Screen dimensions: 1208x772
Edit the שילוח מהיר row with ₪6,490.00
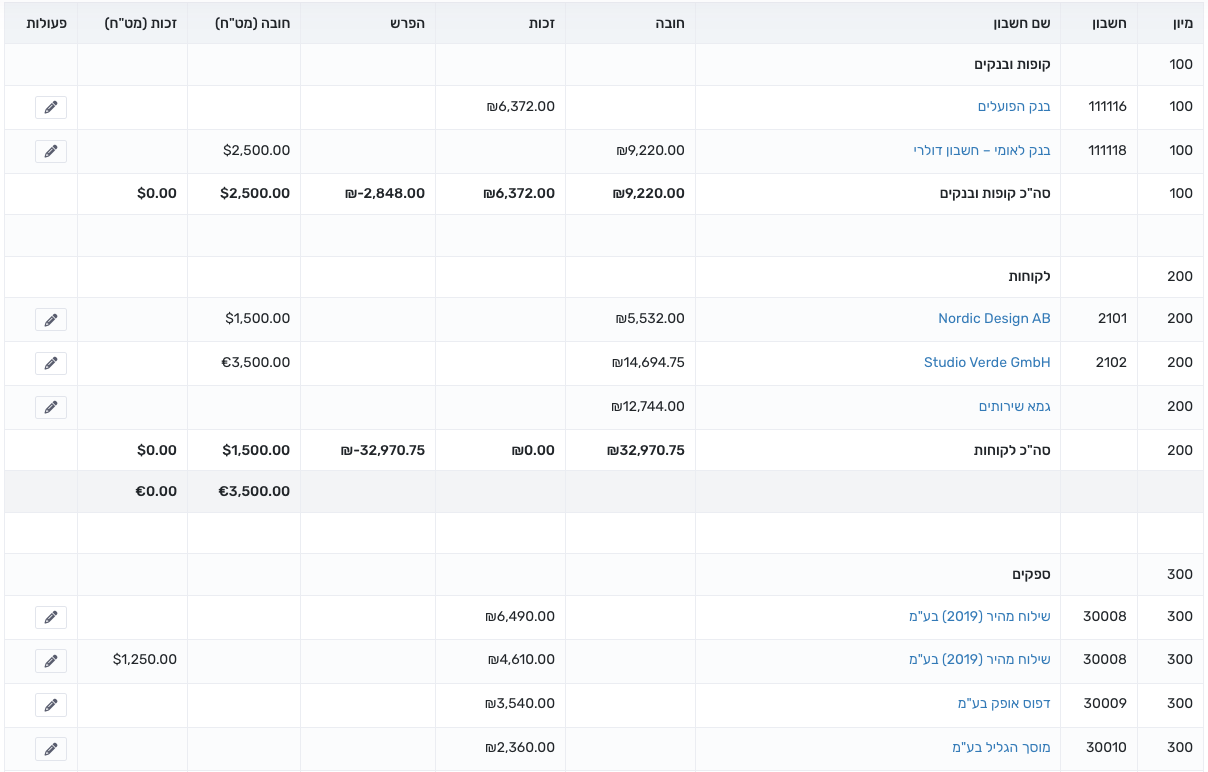[51, 617]
